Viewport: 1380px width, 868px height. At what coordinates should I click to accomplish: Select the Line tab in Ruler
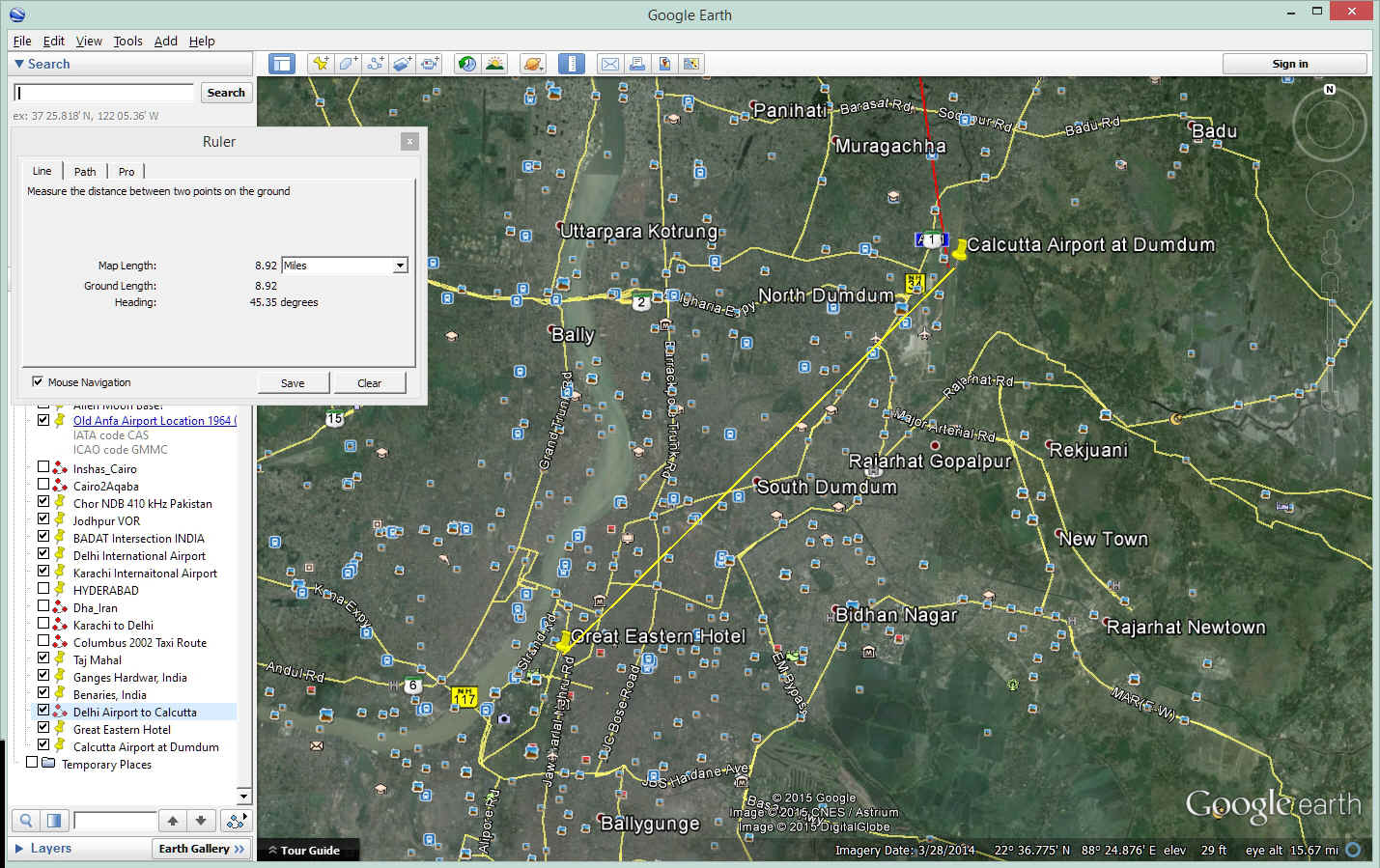coord(42,171)
